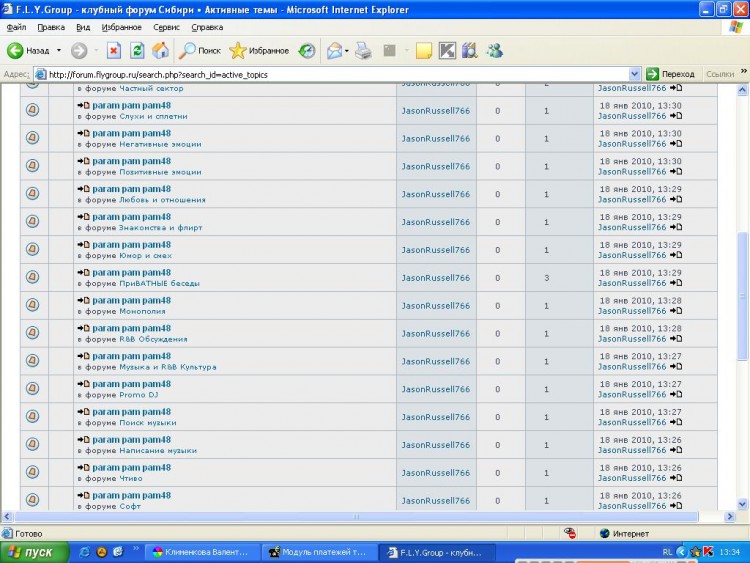This screenshot has height=563, width=750.
Task: Switch to Модуль платежей taskbar window
Action: pos(319,552)
